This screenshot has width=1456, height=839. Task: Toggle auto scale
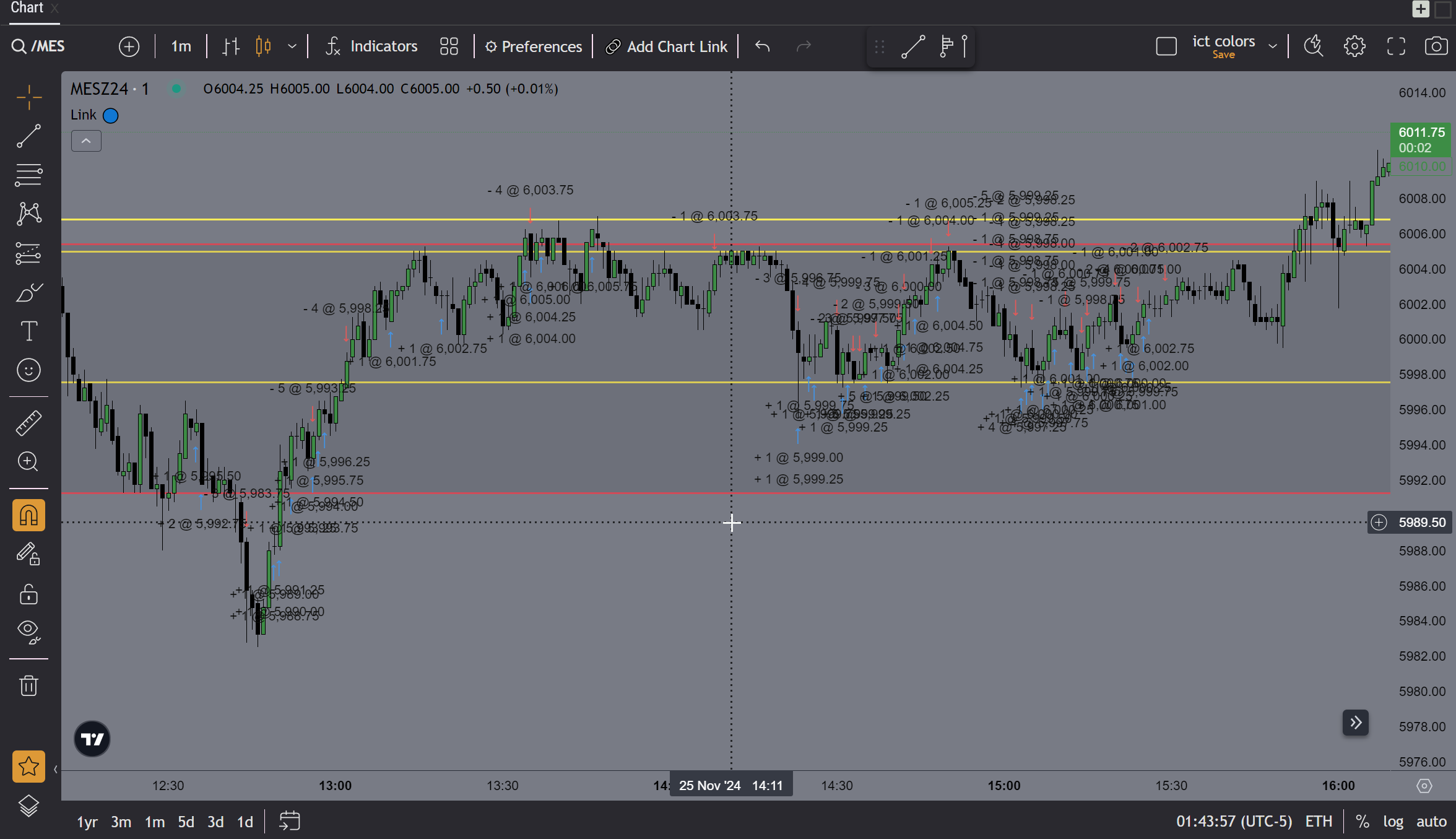(1431, 822)
